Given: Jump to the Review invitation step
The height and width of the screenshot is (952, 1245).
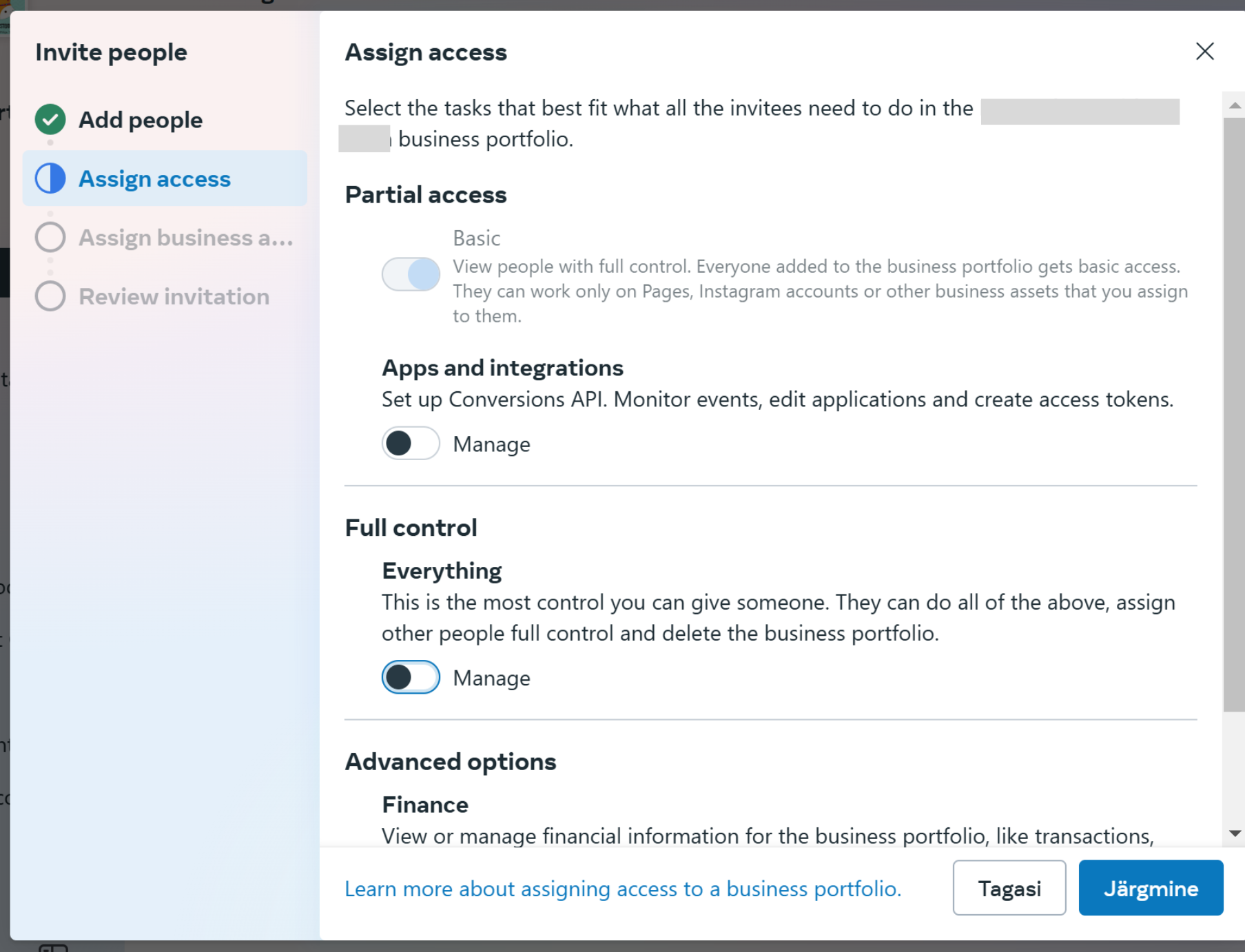Looking at the screenshot, I should click(x=174, y=297).
